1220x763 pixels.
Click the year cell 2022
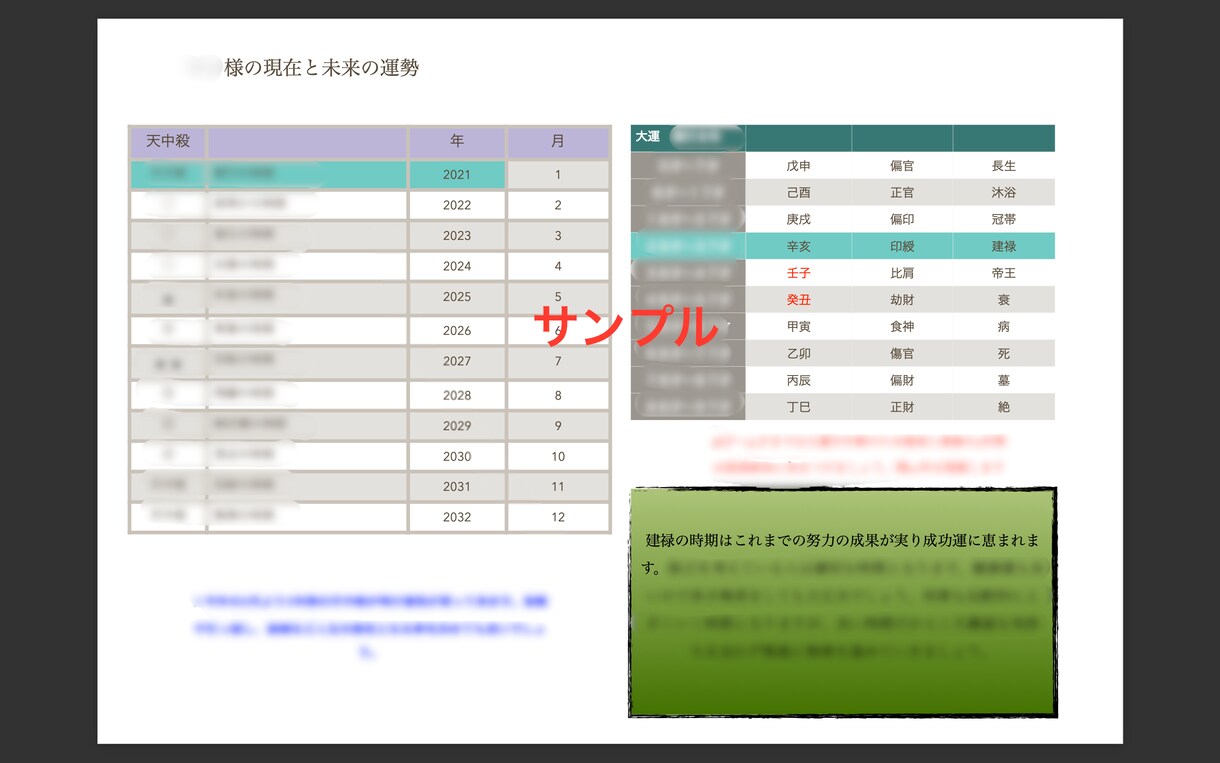pos(457,205)
